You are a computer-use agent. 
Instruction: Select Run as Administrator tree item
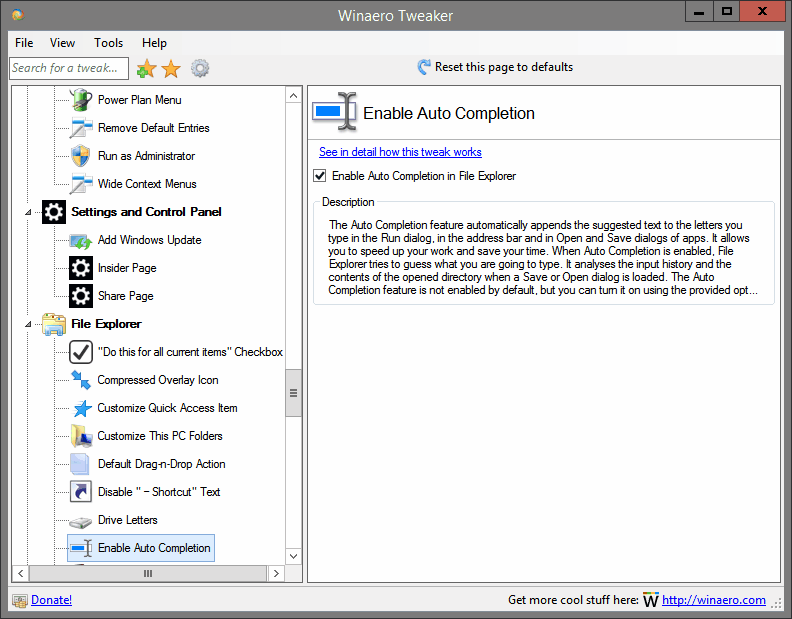146,156
